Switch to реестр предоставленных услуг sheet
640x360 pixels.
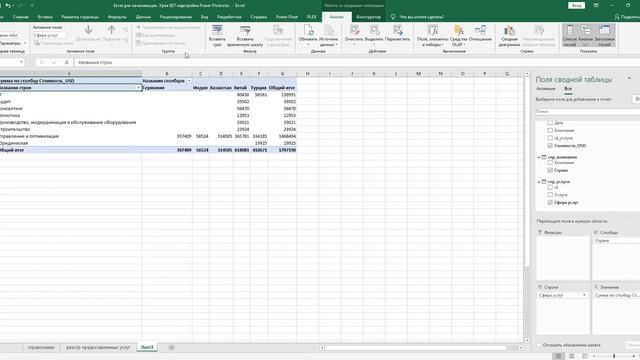coord(98,347)
